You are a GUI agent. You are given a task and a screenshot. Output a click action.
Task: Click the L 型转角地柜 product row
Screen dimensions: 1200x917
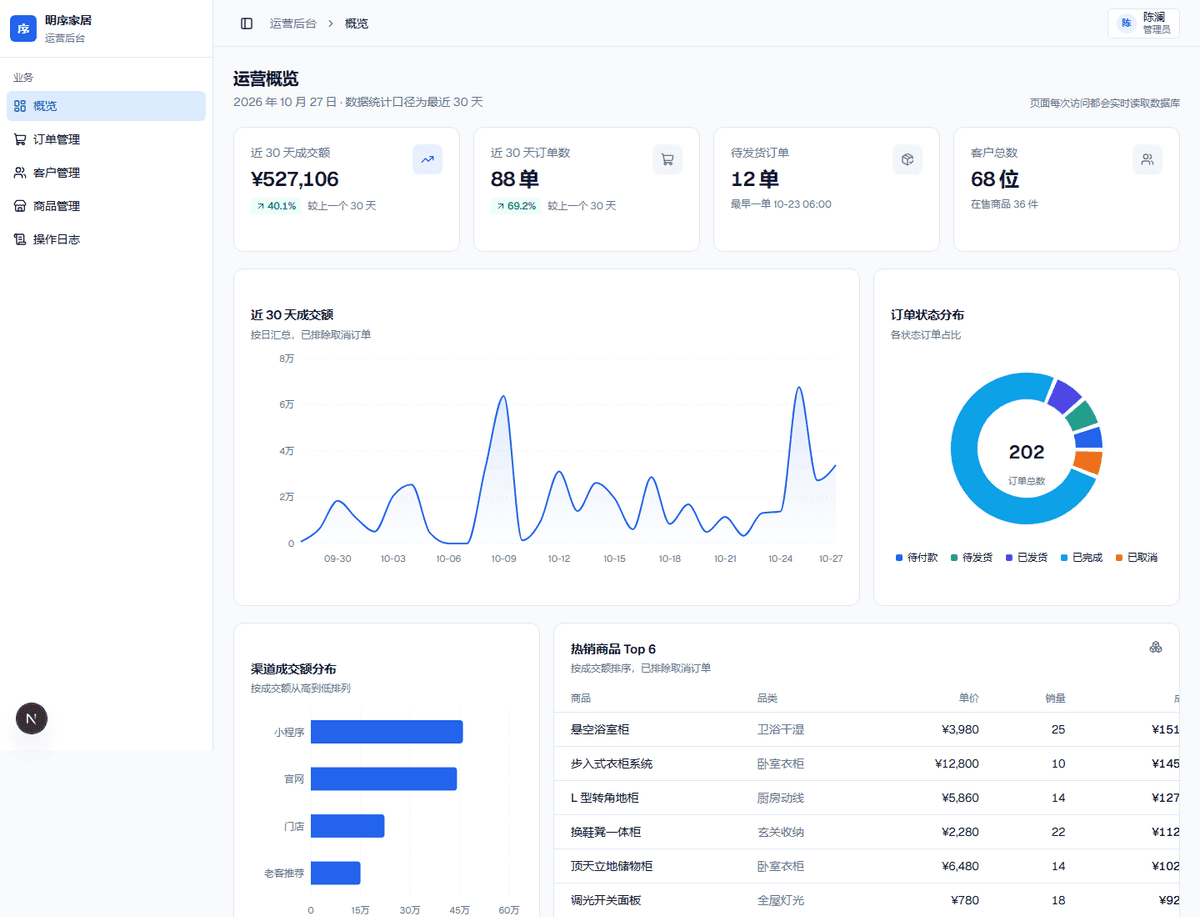coord(866,798)
